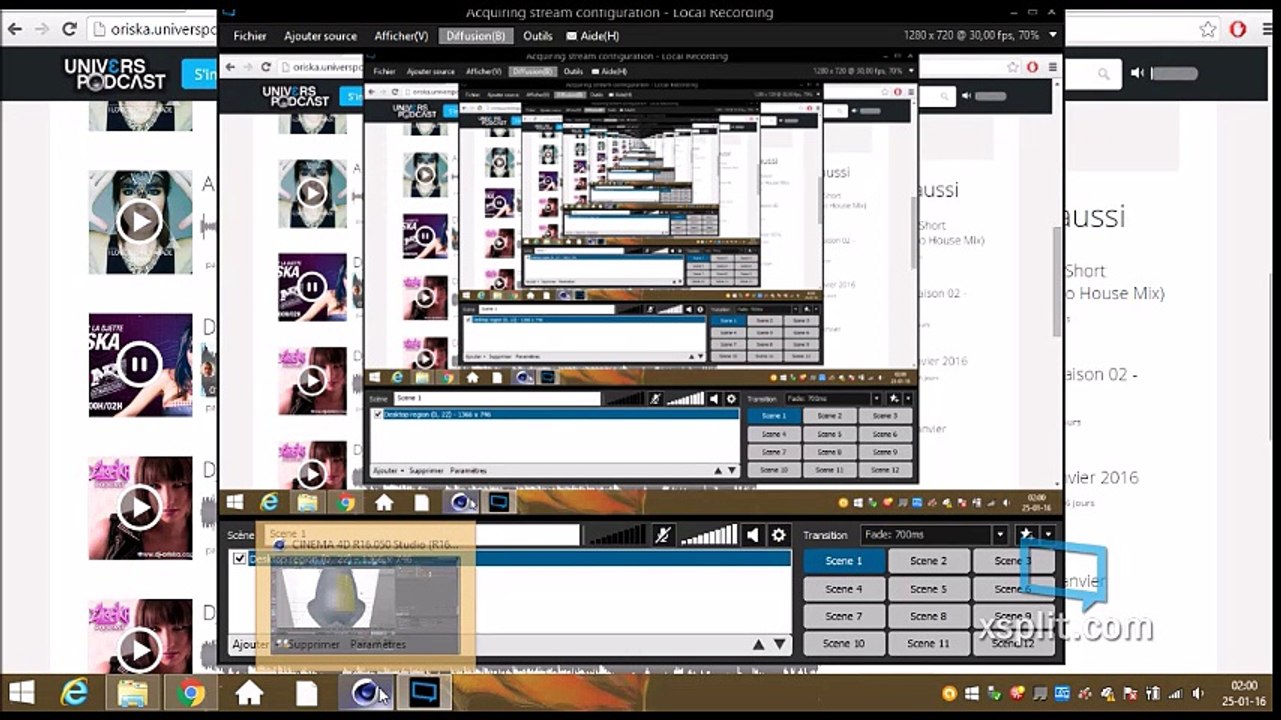Screen dimensions: 1281x720
Task: Open the Ajouter source menu in outermost XSplit
Action: point(320,36)
